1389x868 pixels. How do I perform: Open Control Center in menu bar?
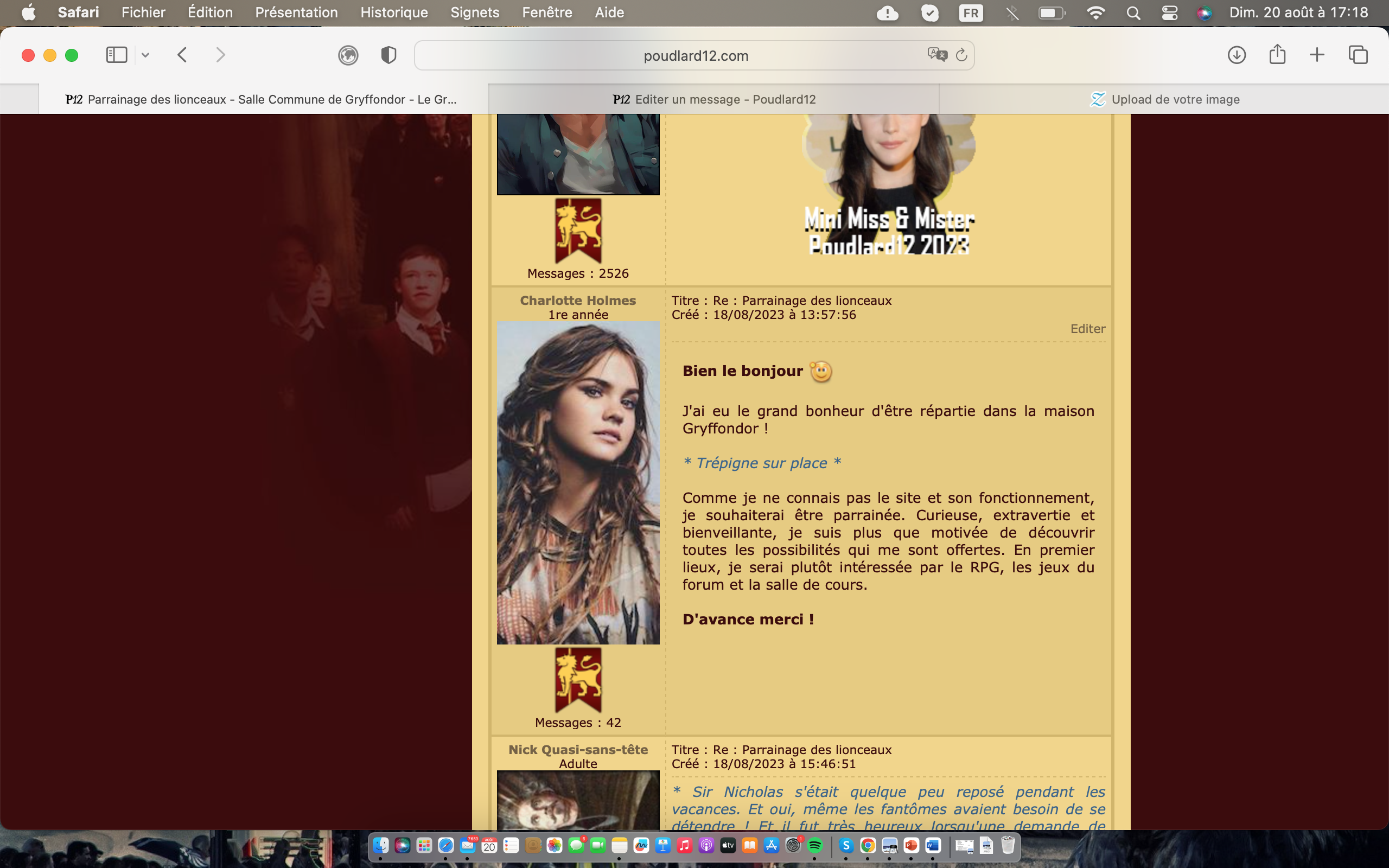click(x=1169, y=12)
